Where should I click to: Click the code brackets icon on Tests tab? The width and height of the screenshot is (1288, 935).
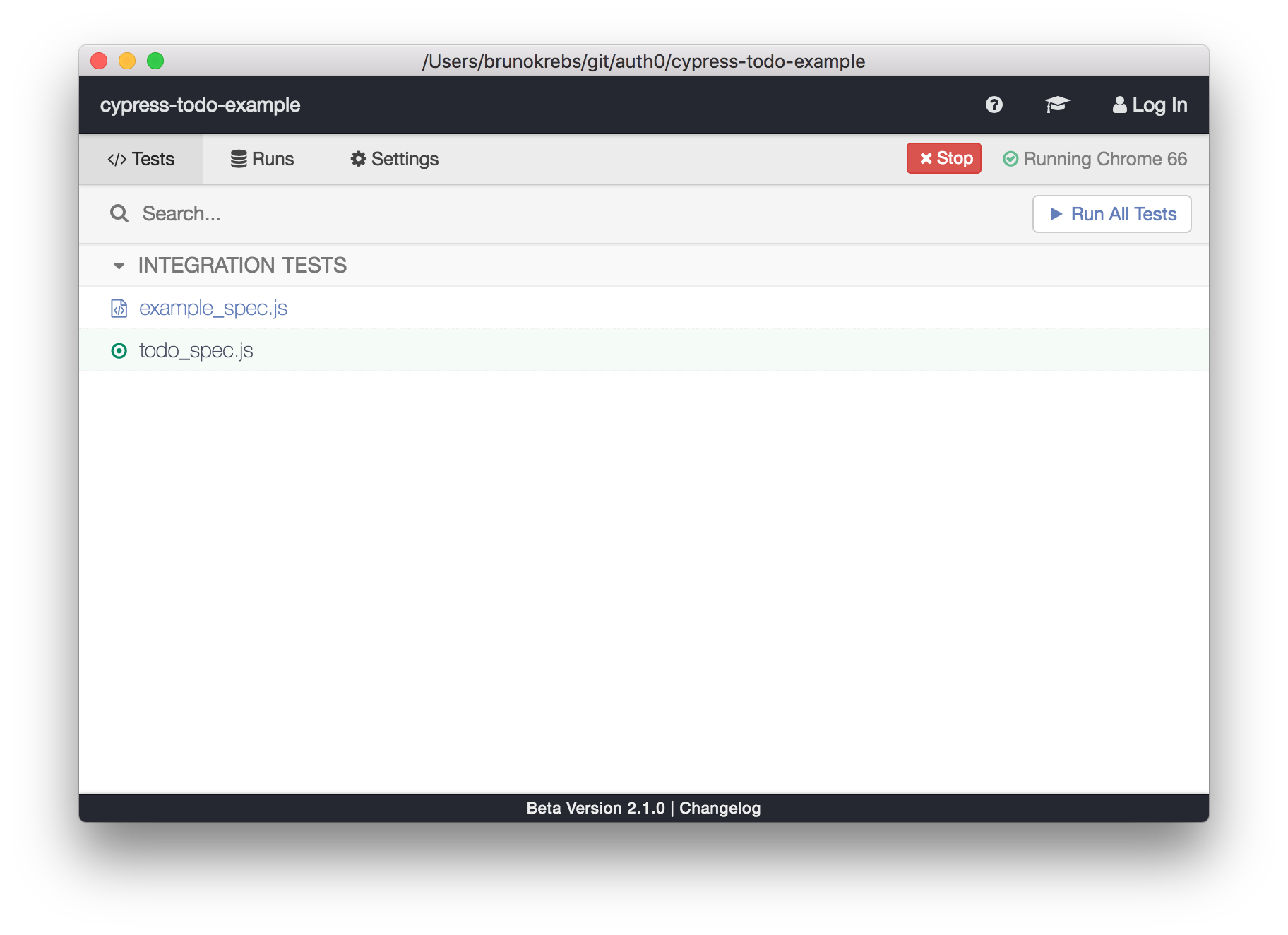(116, 158)
